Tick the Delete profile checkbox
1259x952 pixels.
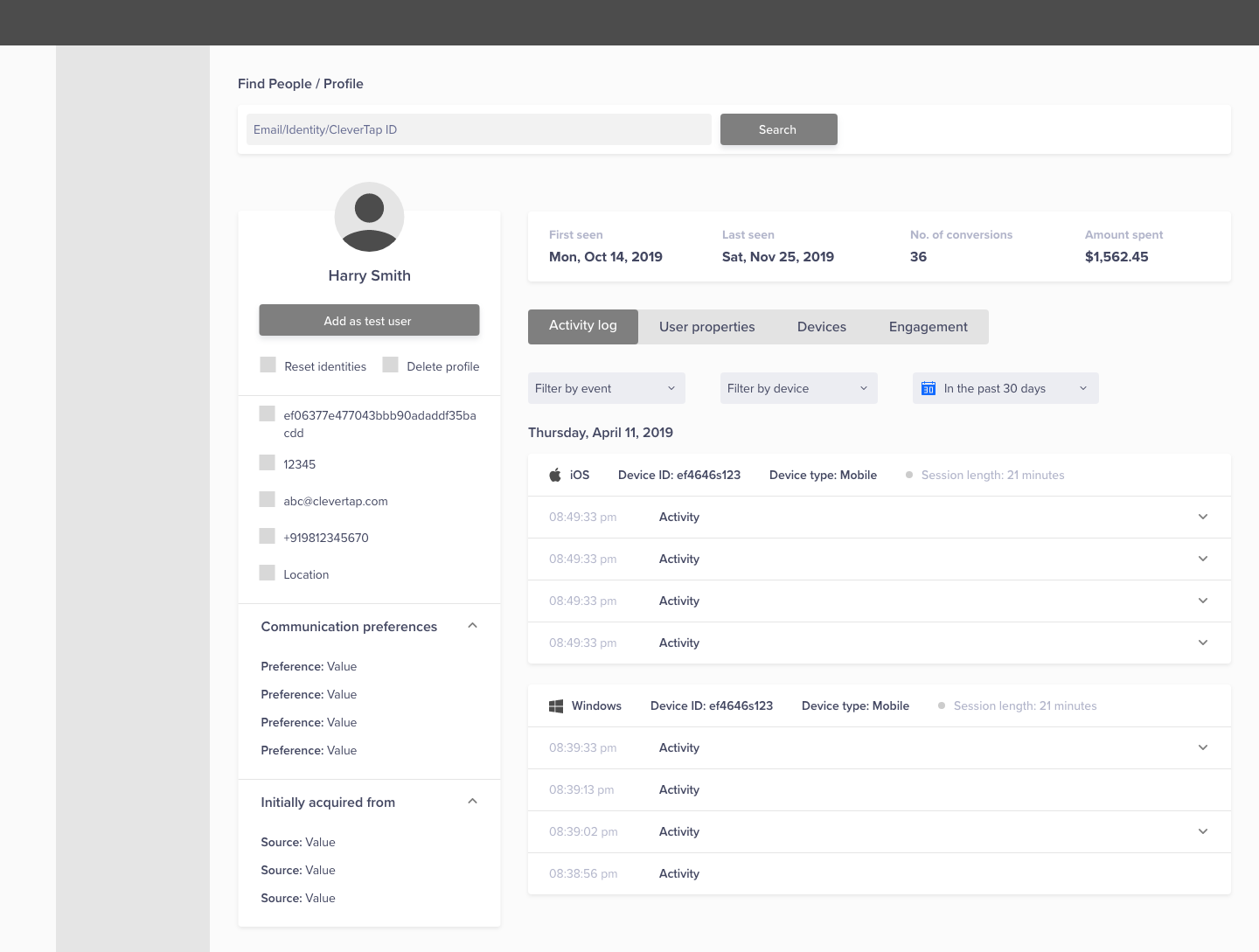391,365
